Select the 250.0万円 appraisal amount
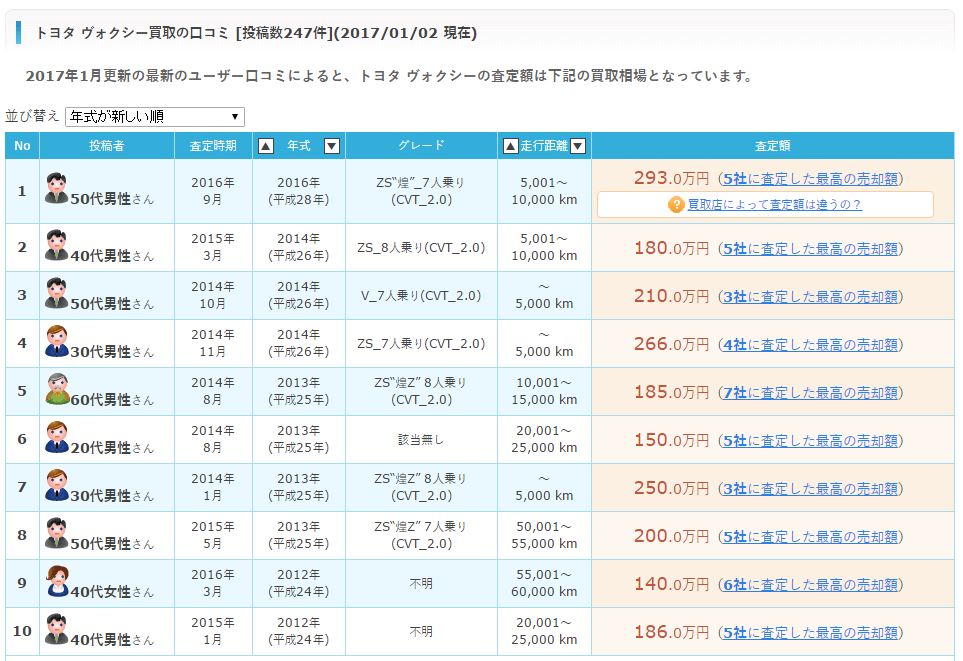Image resolution: width=963 pixels, height=661 pixels. 671,488
